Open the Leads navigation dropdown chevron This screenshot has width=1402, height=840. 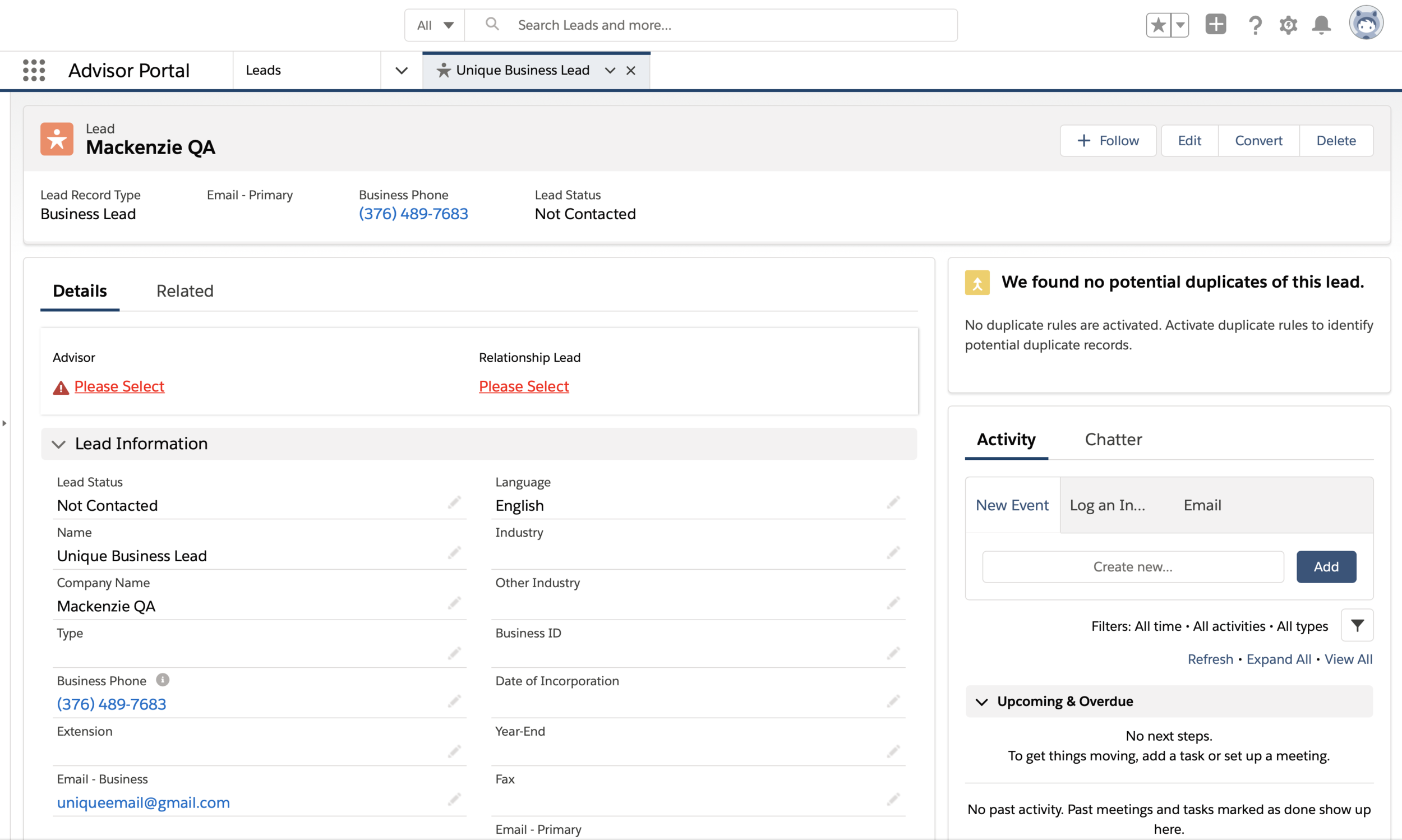pos(402,70)
